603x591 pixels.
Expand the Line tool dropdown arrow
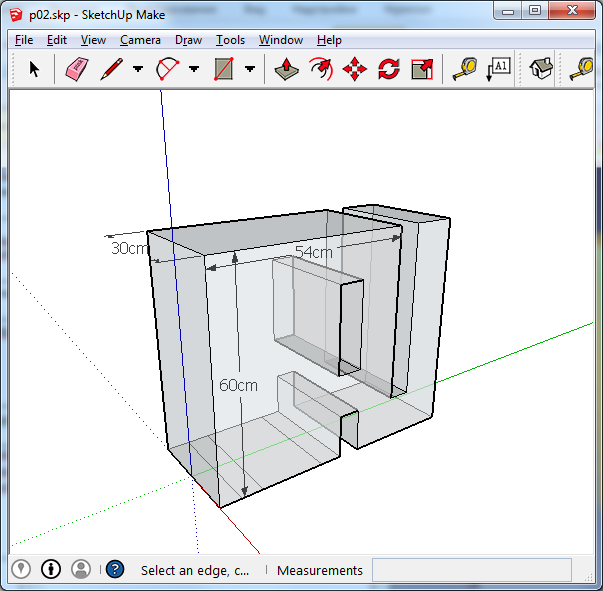pos(138,70)
